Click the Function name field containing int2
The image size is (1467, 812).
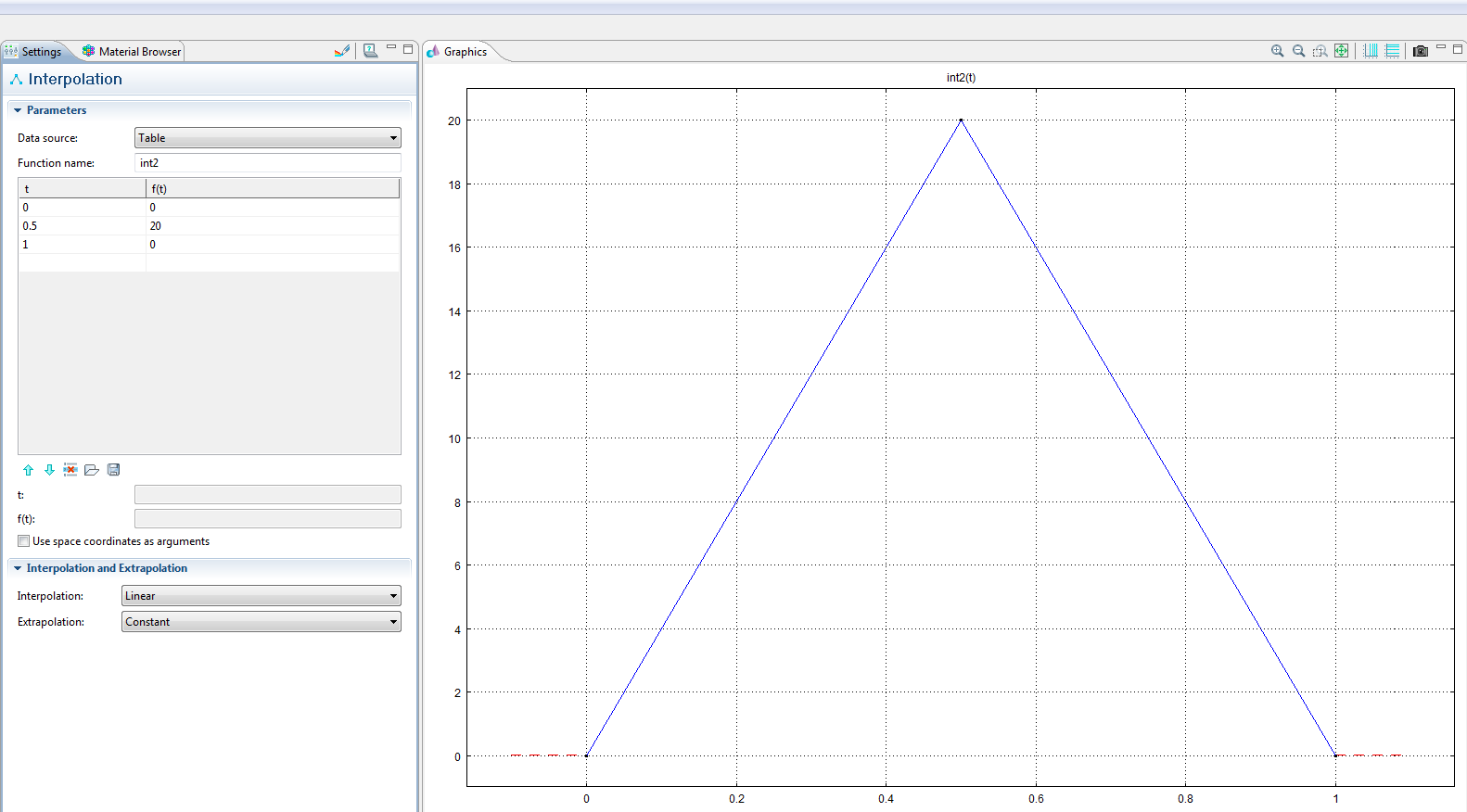[267, 163]
